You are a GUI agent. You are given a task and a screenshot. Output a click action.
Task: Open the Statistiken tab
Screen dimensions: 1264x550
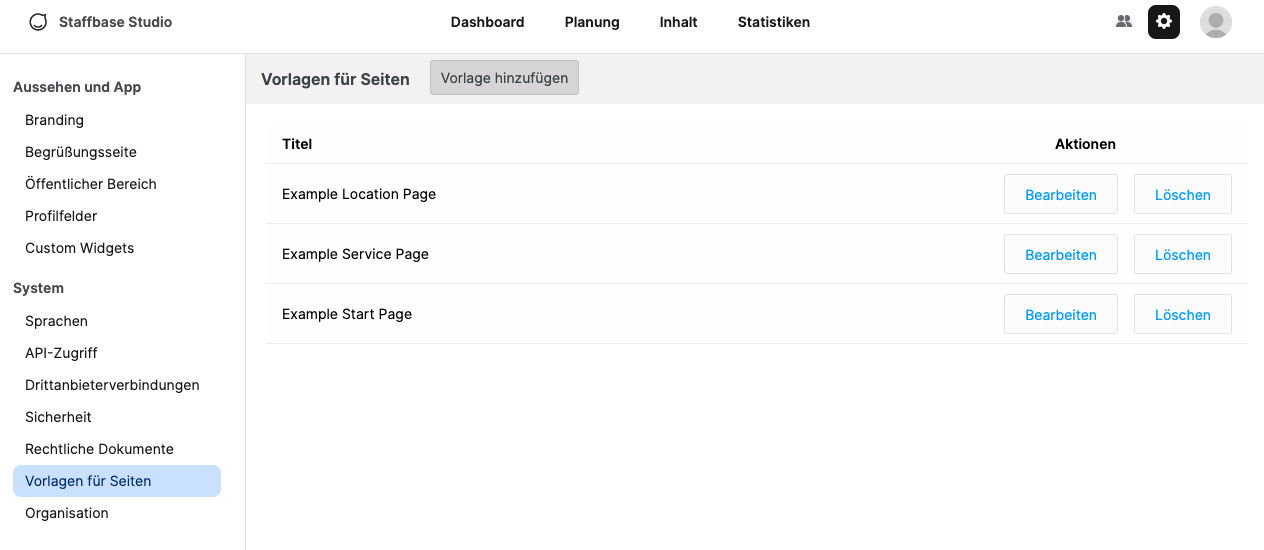pos(773,22)
